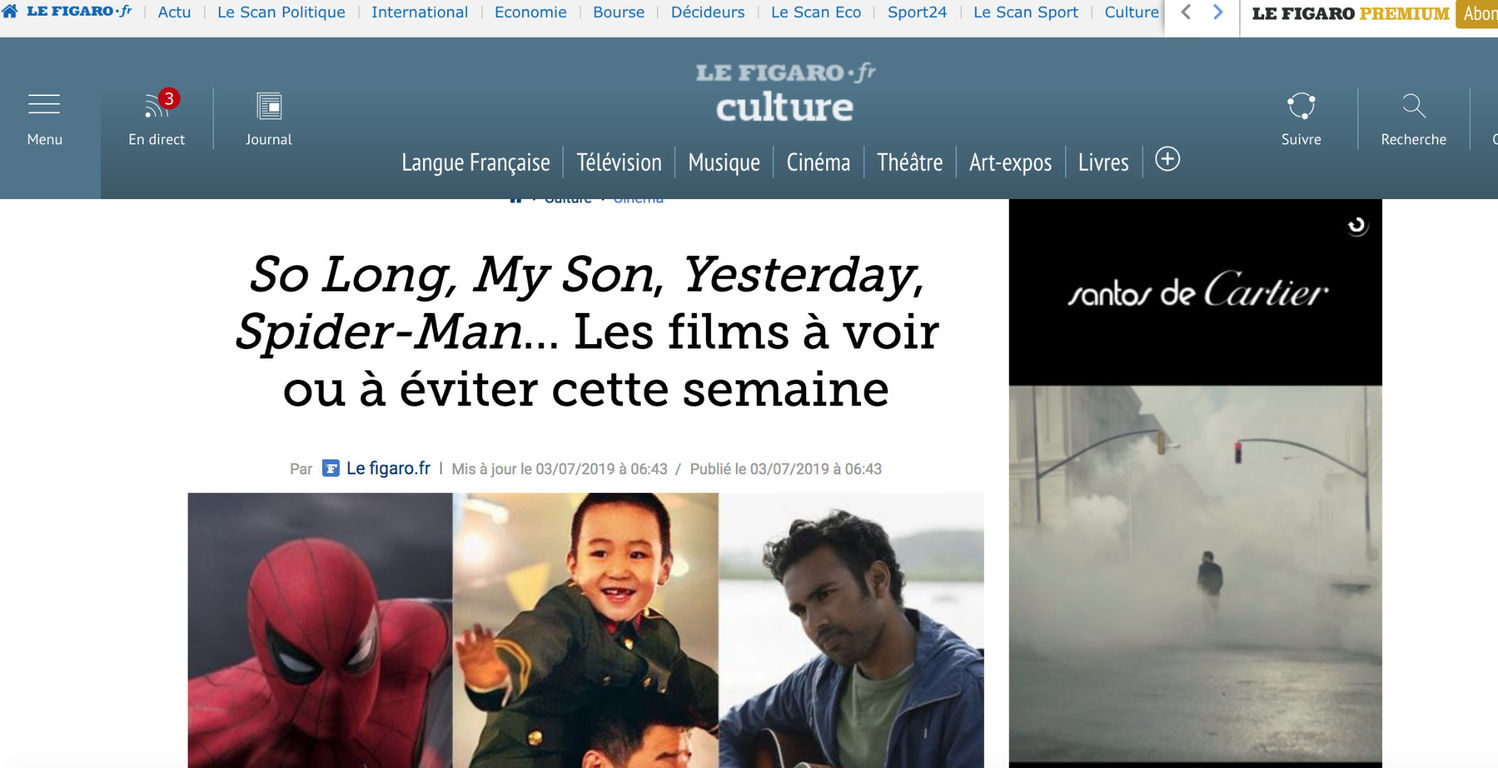Select the Télévision menu item

619,162
